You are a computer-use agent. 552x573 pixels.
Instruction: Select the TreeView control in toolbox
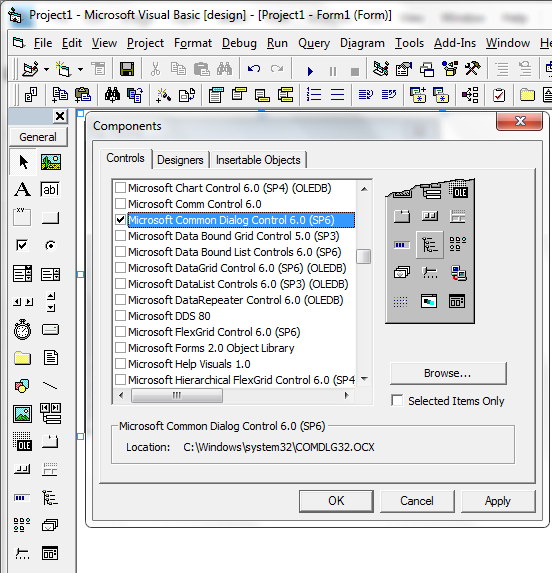[50, 498]
